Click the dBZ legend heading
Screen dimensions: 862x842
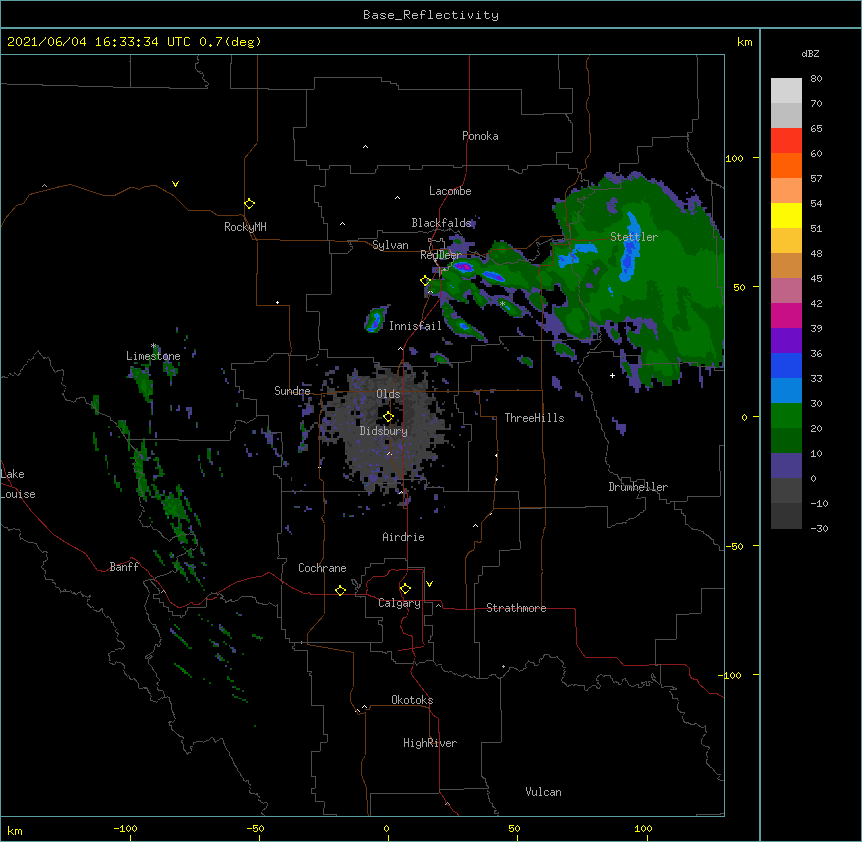810,54
